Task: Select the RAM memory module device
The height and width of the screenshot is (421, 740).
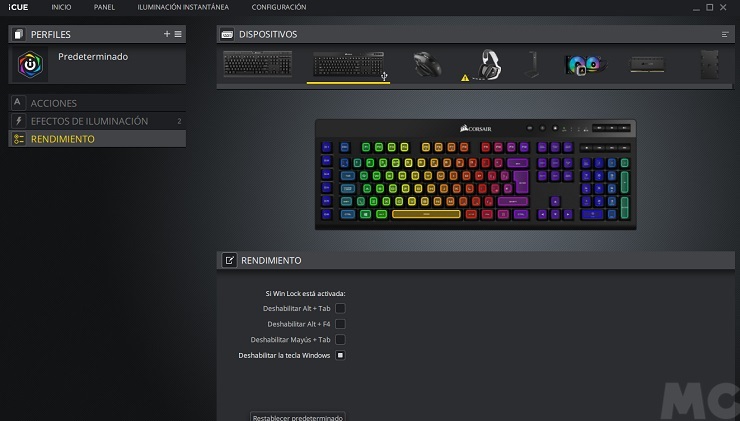Action: [x=647, y=65]
